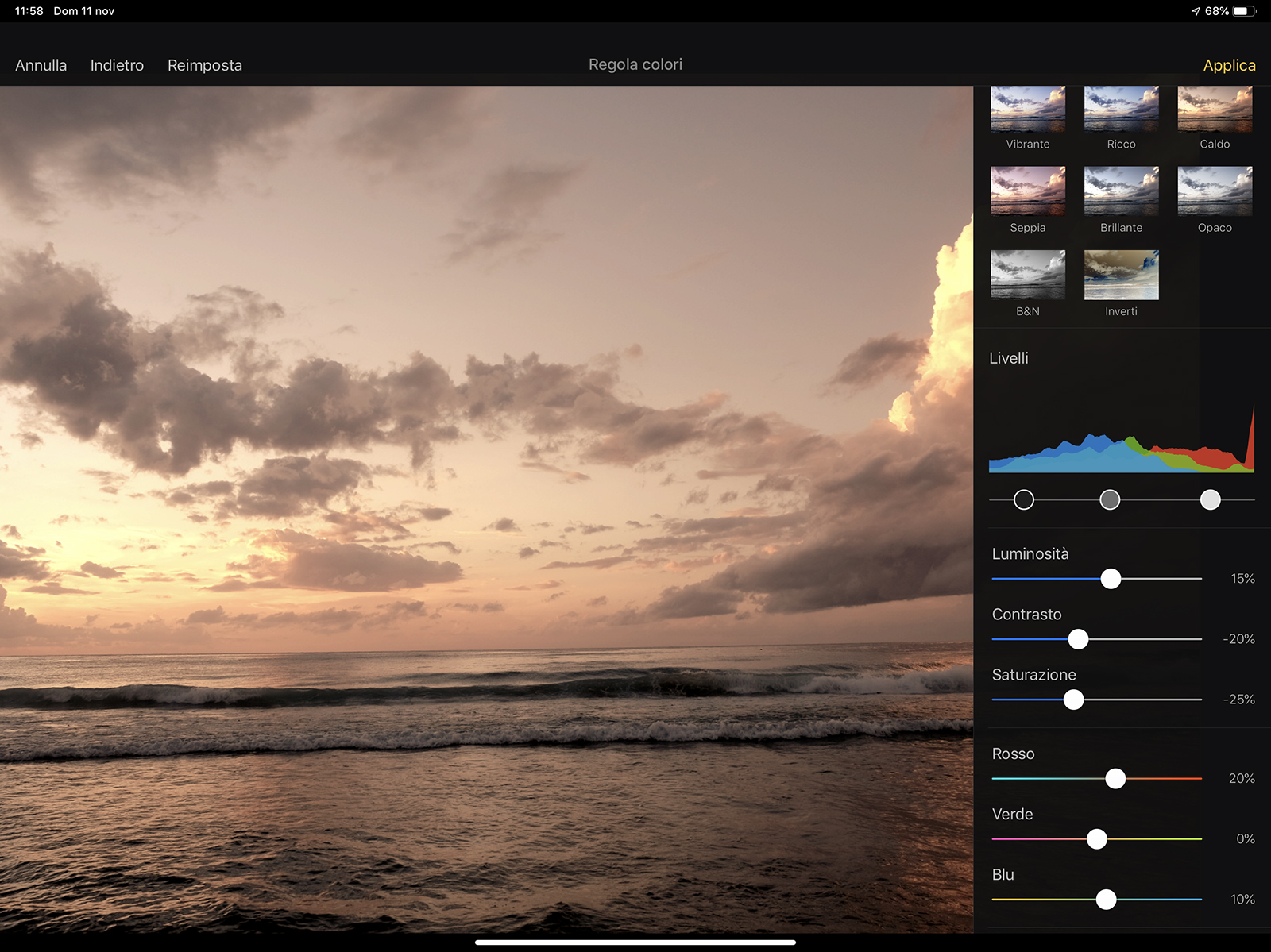This screenshot has width=1271, height=952.
Task: Click the Blu label
Action: point(1003,874)
